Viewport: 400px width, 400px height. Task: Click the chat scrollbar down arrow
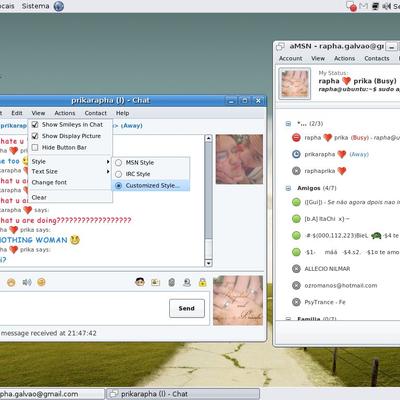[208, 263]
